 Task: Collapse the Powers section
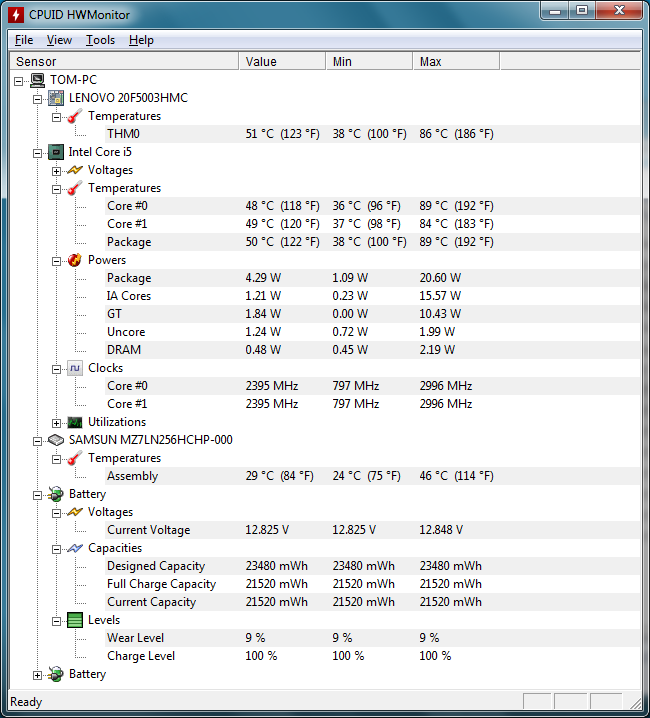[x=57, y=260]
